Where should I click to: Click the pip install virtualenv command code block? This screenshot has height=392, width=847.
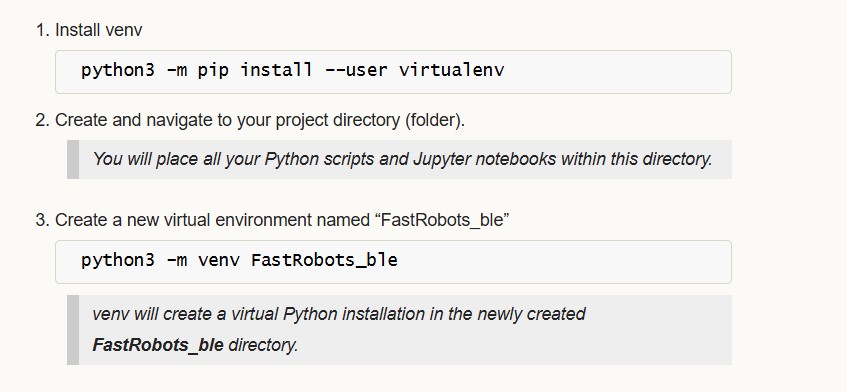pos(393,72)
